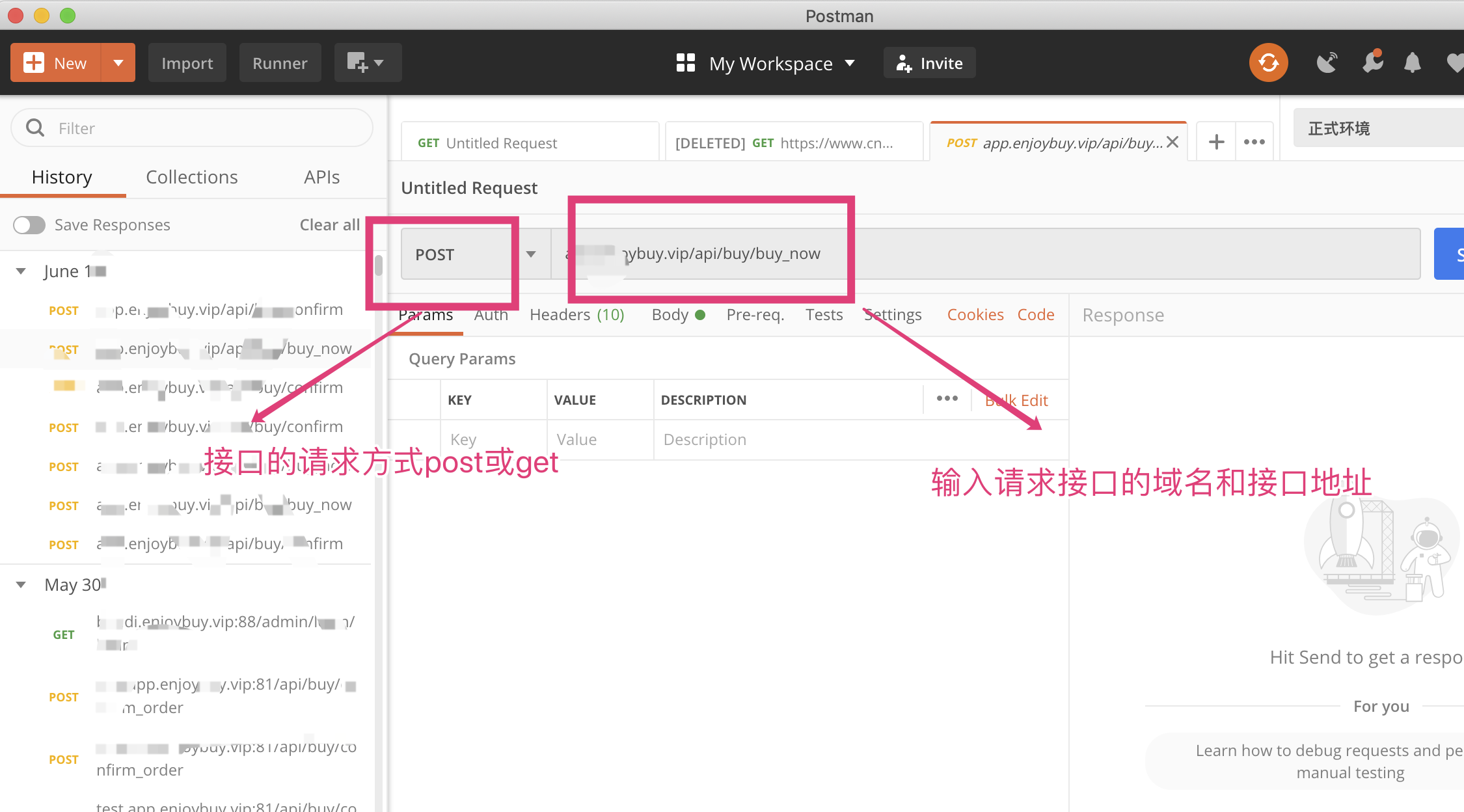This screenshot has height=812, width=1464.
Task: Open the satellite capture requests icon
Action: point(1327,63)
